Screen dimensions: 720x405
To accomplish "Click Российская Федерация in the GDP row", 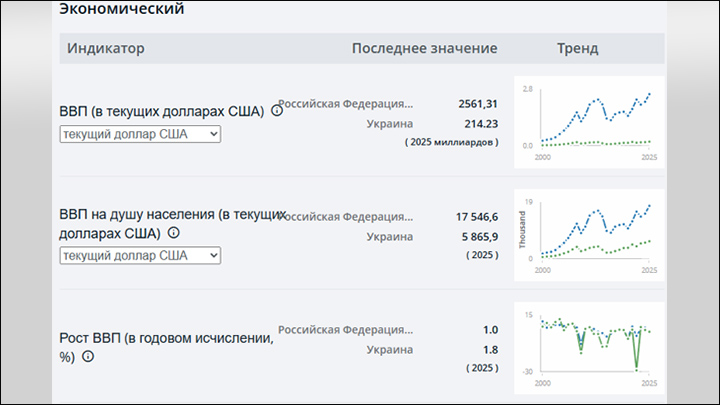I will pos(346,104).
